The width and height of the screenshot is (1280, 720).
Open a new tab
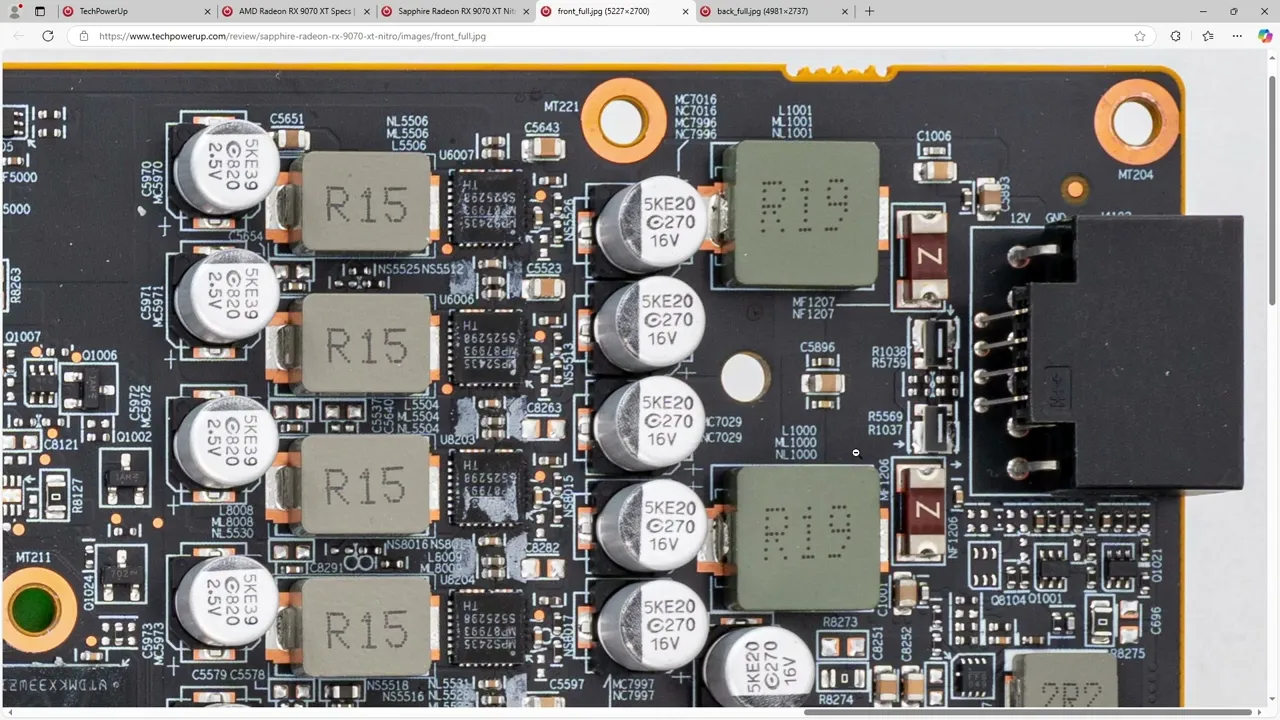tap(869, 11)
